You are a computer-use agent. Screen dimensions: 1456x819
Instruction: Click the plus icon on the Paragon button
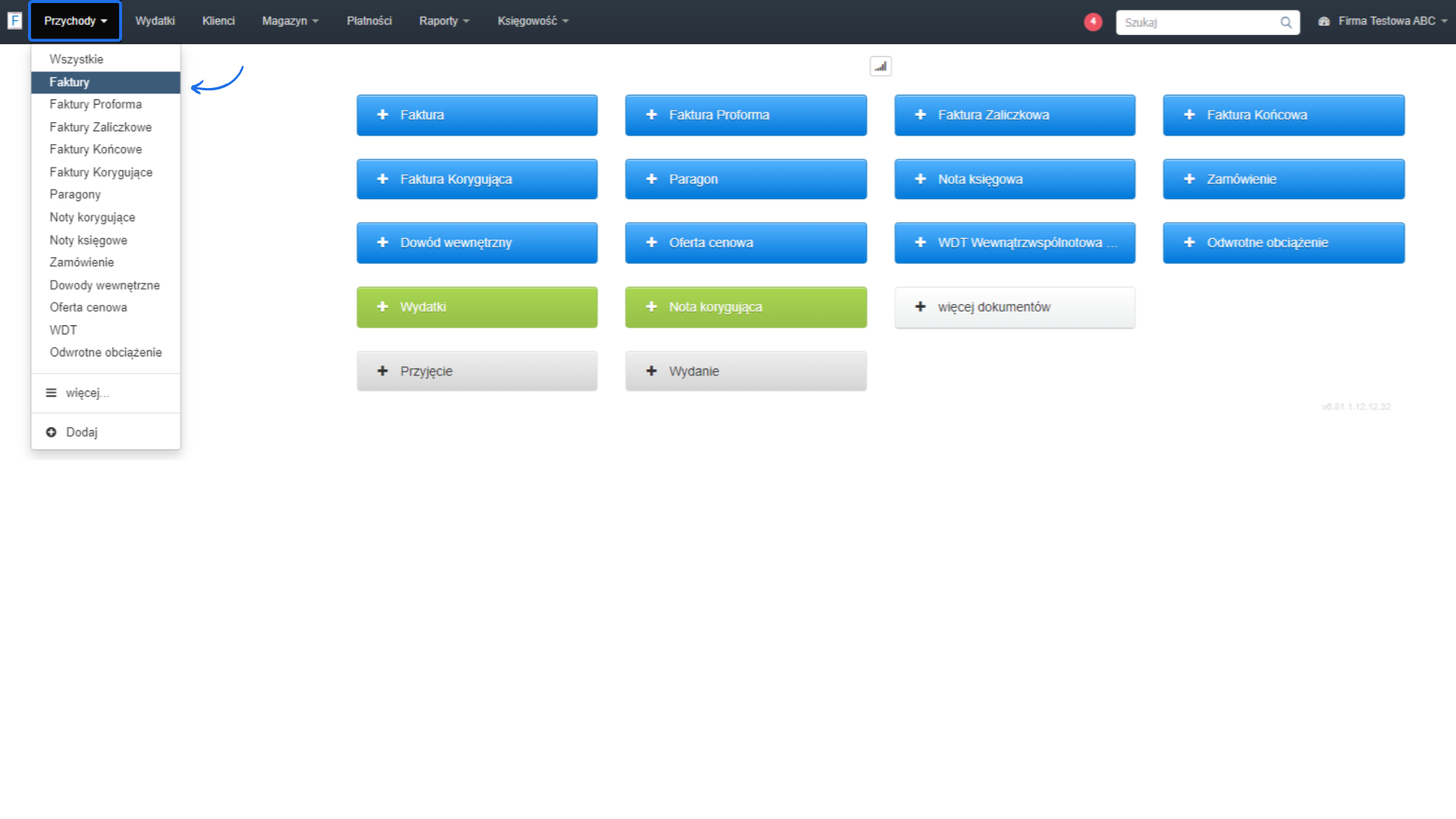click(x=651, y=179)
